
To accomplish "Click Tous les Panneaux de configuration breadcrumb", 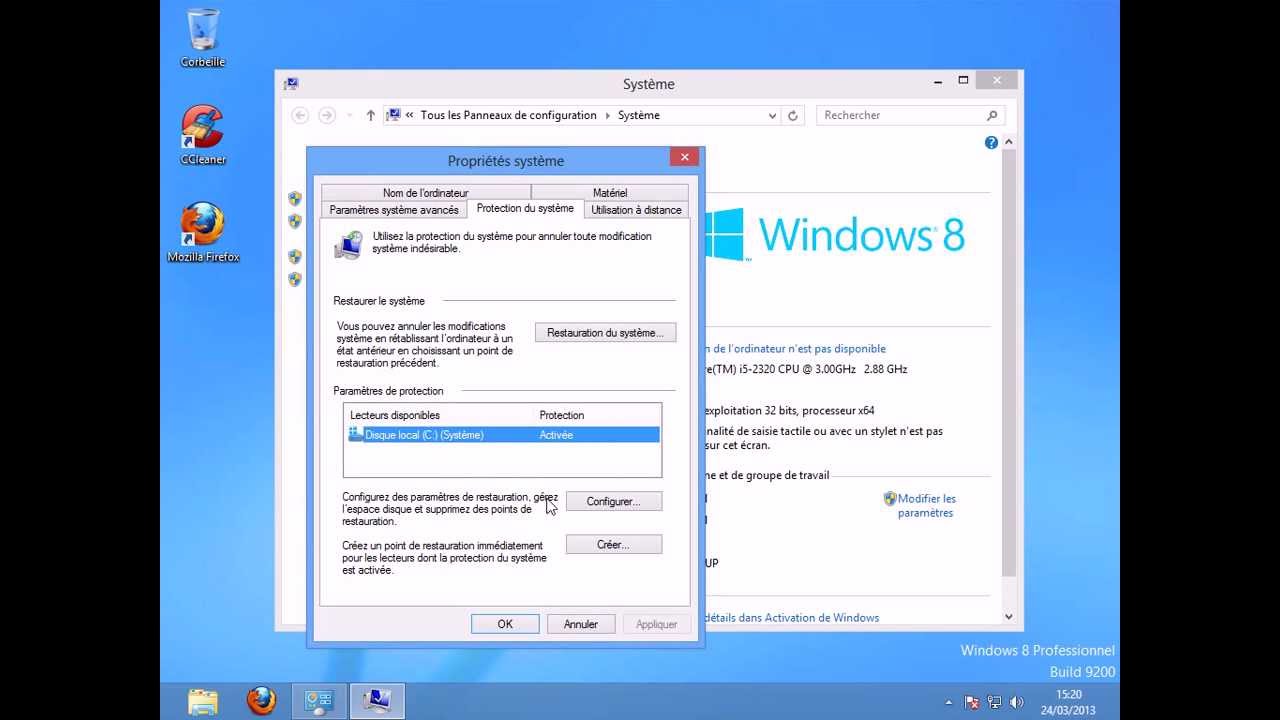I will click(x=508, y=115).
